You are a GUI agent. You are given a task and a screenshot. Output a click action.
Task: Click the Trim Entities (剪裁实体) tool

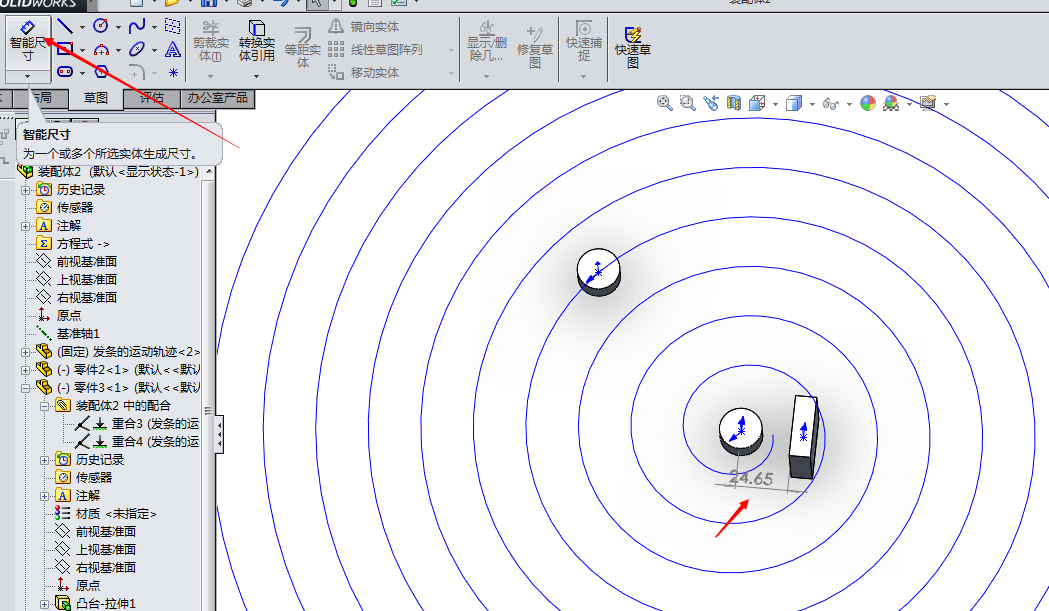(x=211, y=40)
